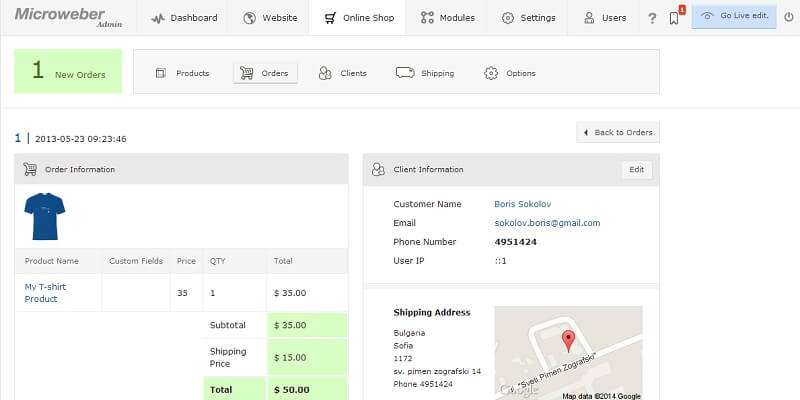Open the Shipping shop section
800x400 pixels.
click(425, 73)
